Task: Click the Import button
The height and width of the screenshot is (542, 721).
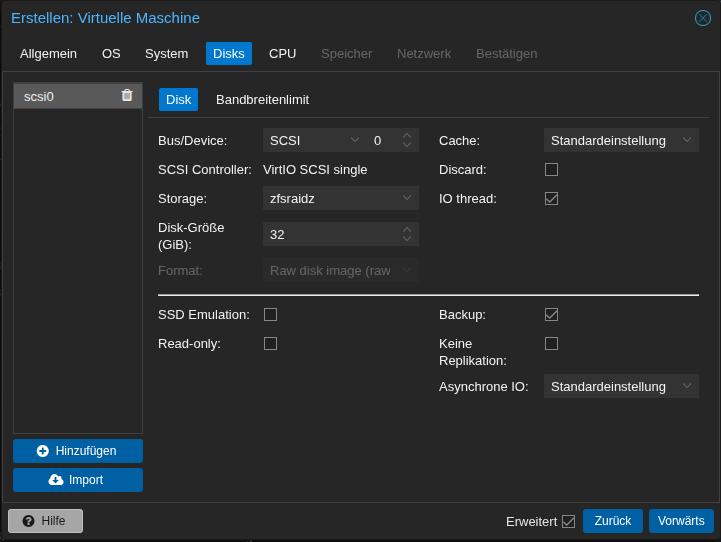Action: tap(78, 479)
